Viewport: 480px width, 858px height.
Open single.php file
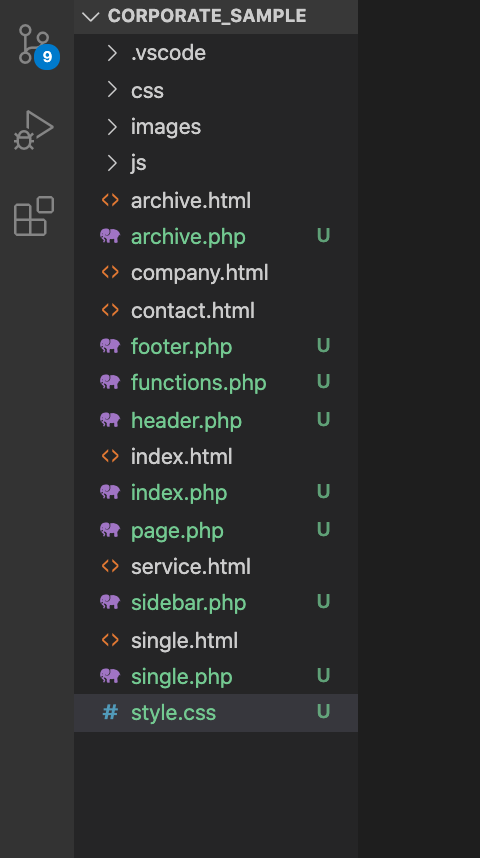coord(216,677)
